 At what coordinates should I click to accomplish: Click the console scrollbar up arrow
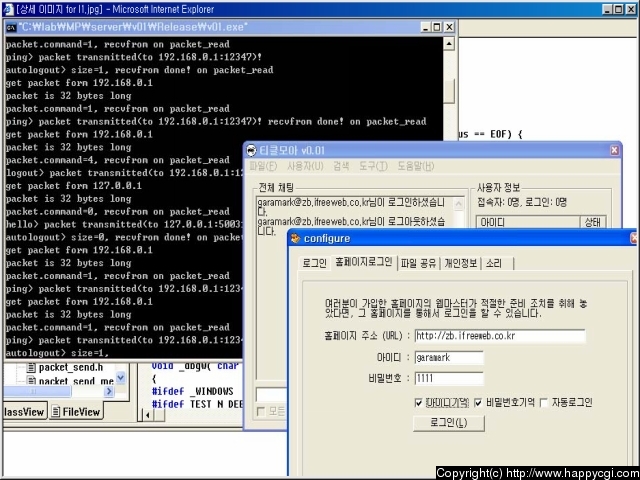tap(449, 43)
